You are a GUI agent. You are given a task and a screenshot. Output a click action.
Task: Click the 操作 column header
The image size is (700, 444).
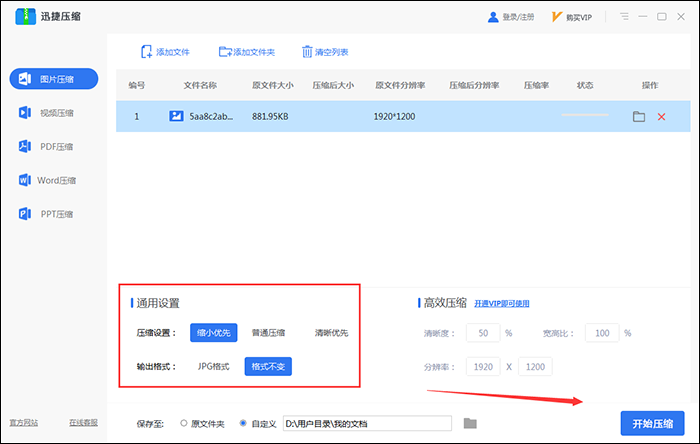(x=650, y=85)
